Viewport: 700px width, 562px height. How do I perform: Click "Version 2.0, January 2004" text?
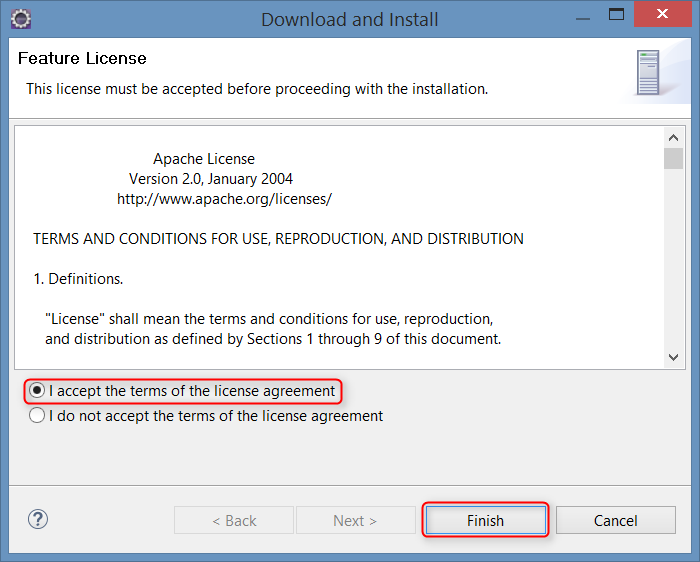[x=211, y=179]
